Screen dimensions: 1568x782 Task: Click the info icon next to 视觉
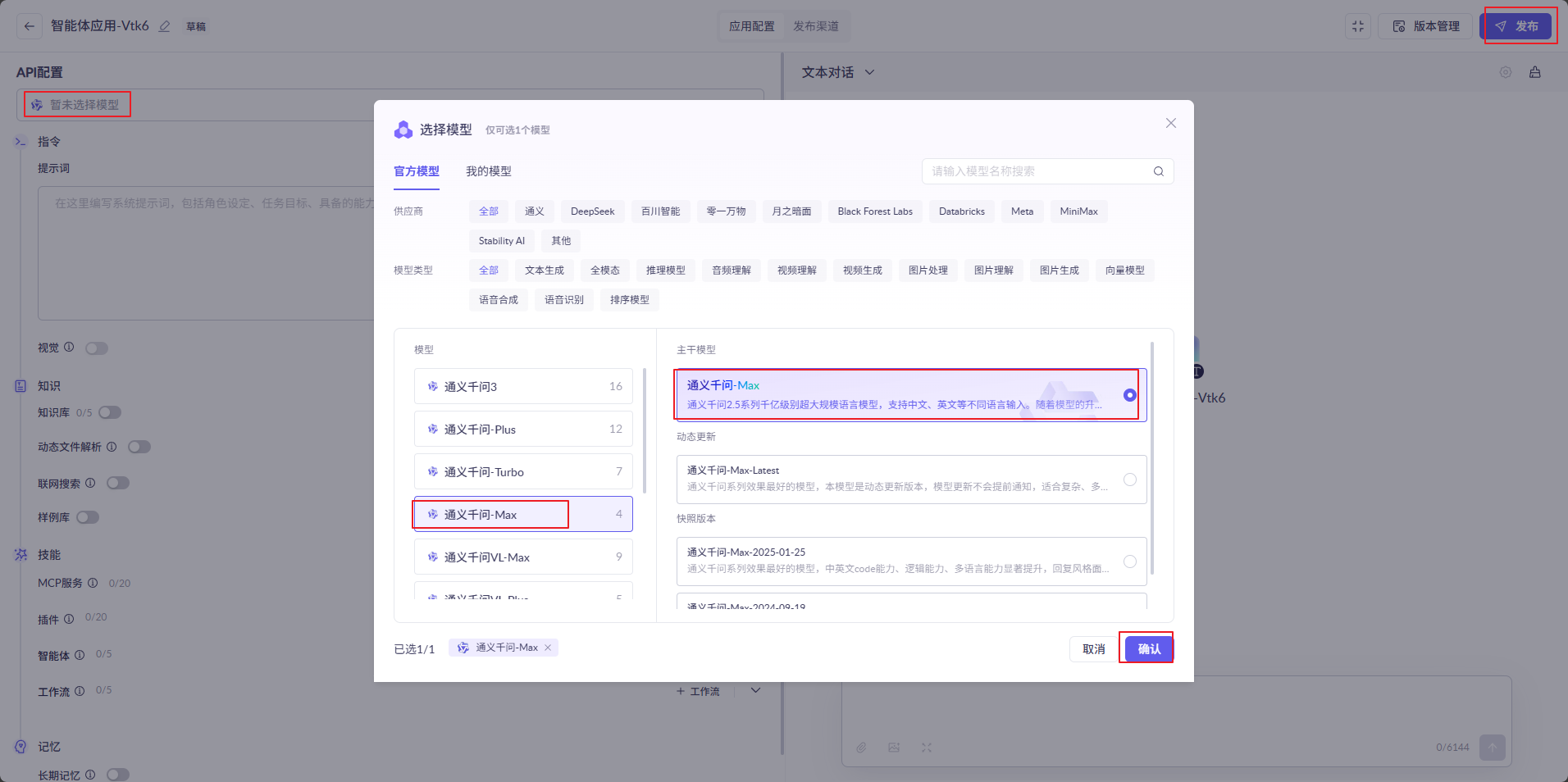69,348
